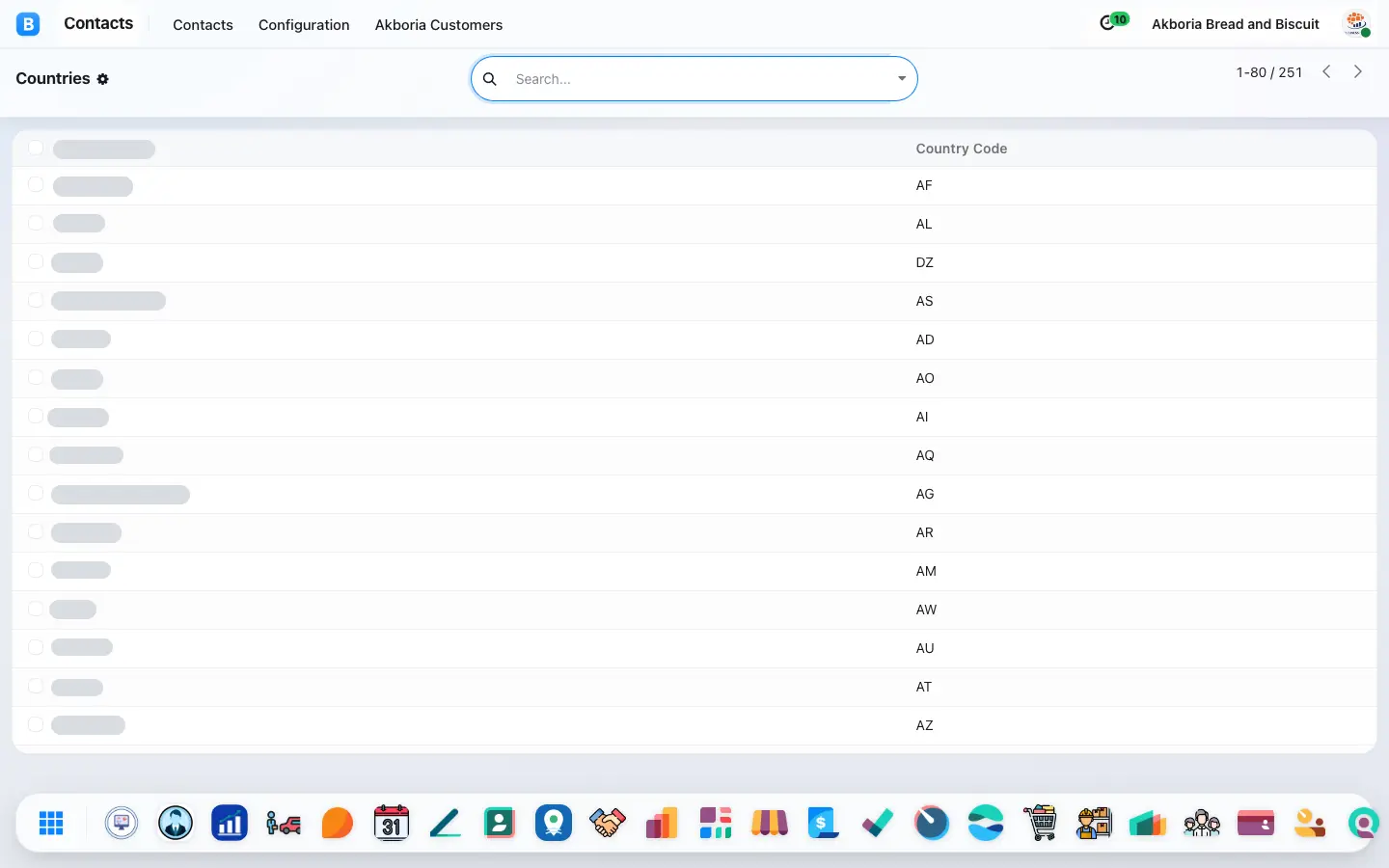The width and height of the screenshot is (1389, 868).
Task: Open the apps grid launcher in the dock
Action: 51,823
